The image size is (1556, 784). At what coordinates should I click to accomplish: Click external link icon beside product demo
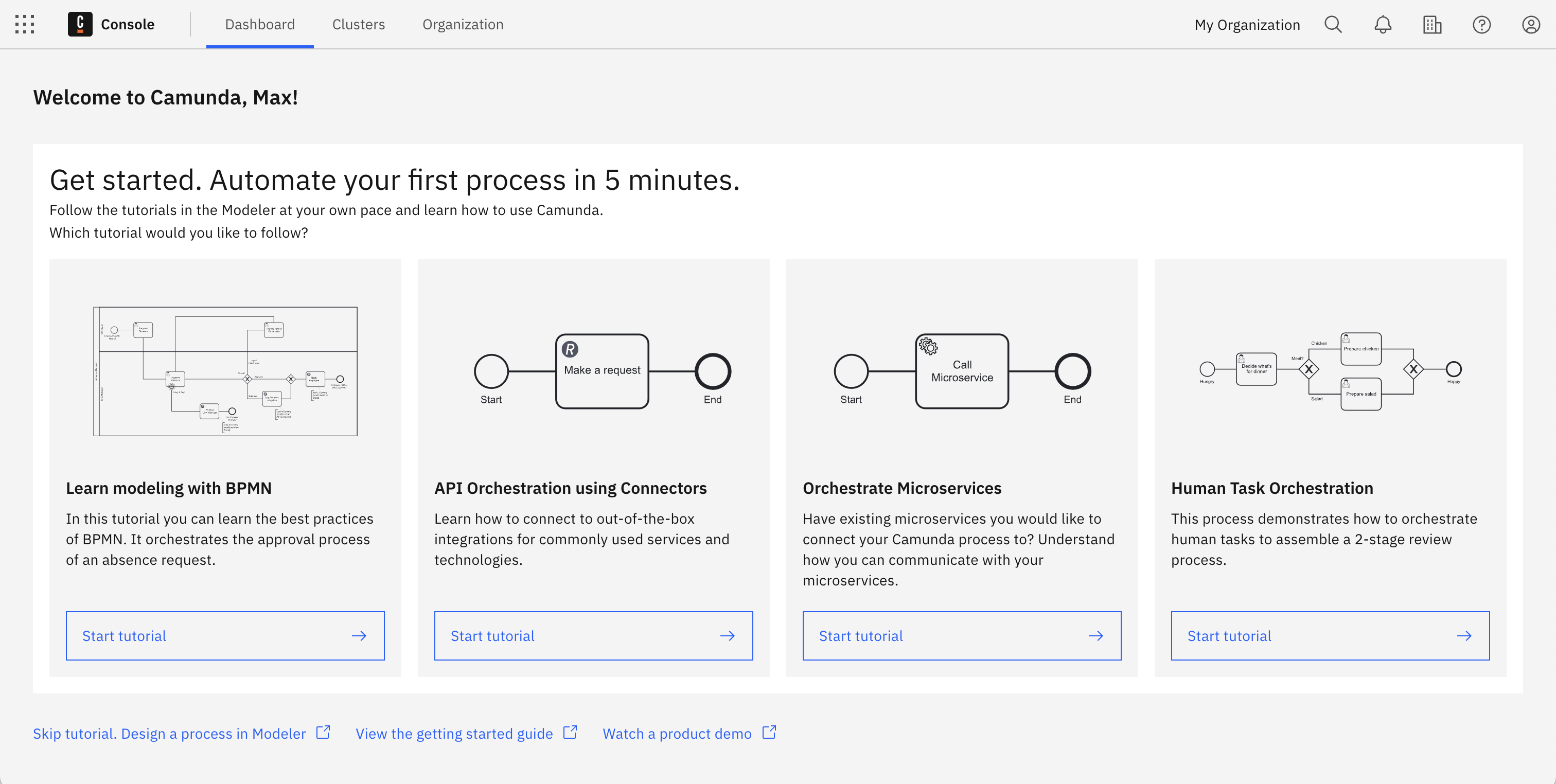[769, 732]
